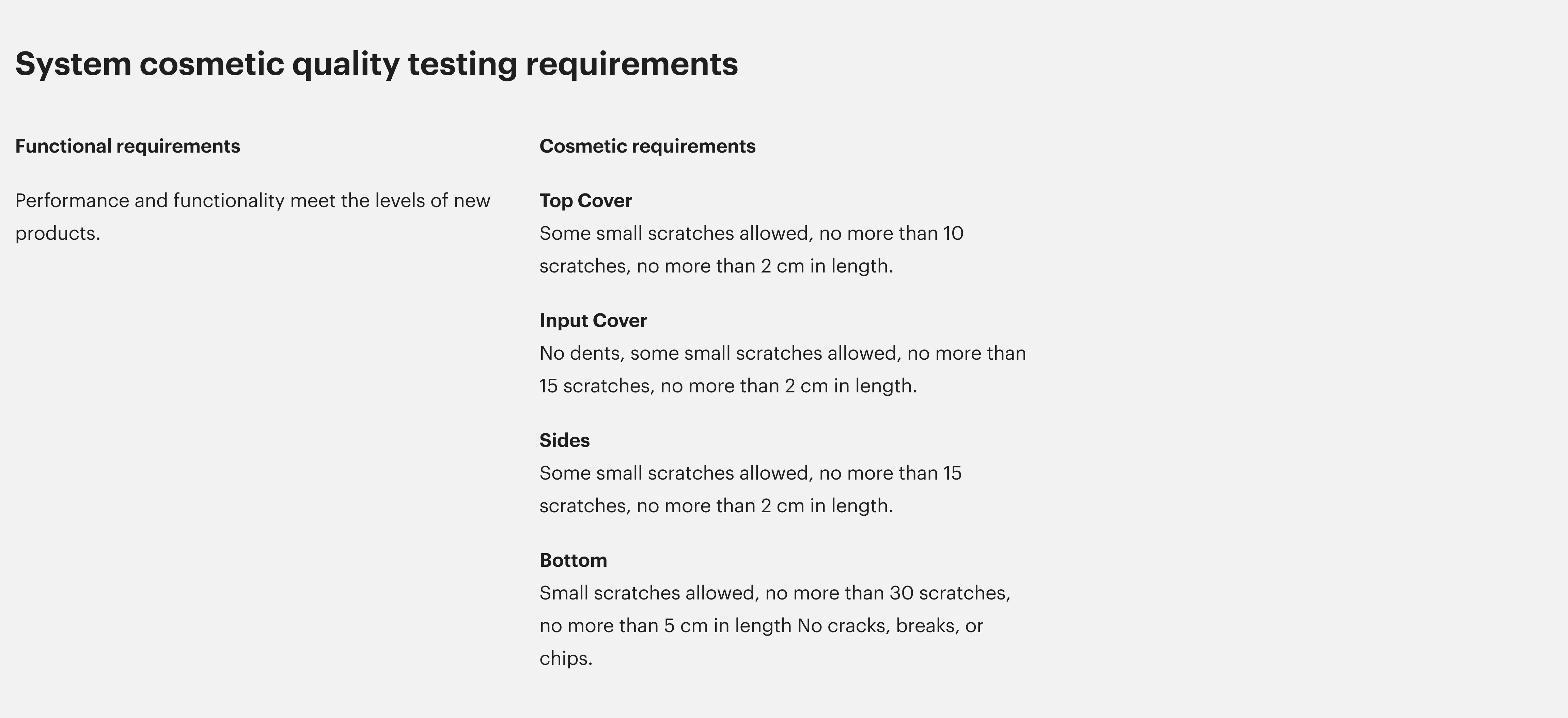Click 'no more than 5 cm in length' text
The width and height of the screenshot is (1568, 718).
(x=665, y=626)
